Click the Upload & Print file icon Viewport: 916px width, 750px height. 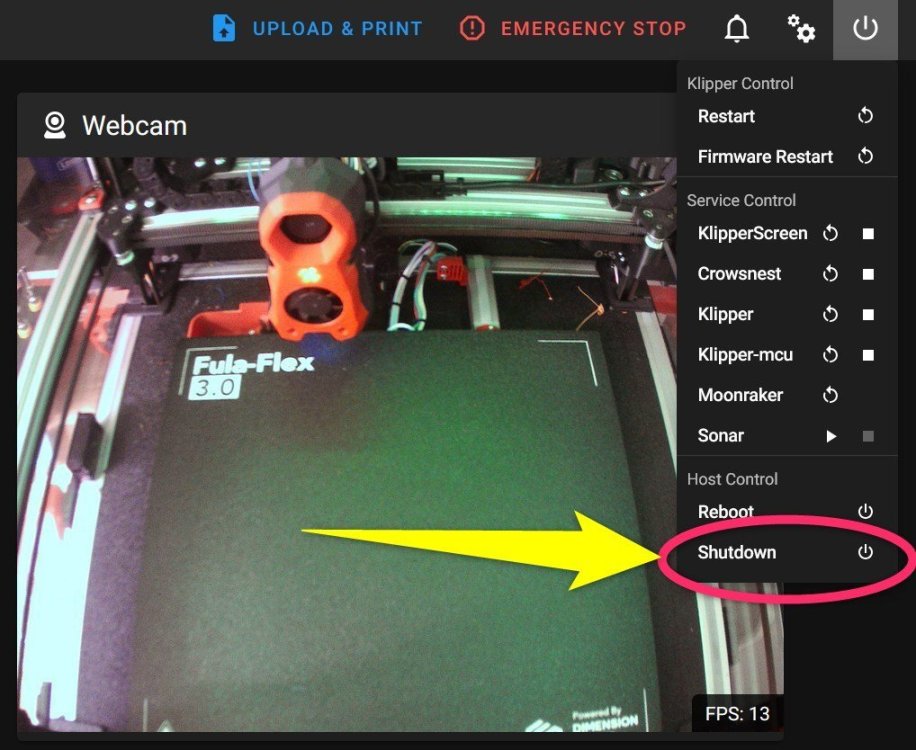tap(224, 28)
